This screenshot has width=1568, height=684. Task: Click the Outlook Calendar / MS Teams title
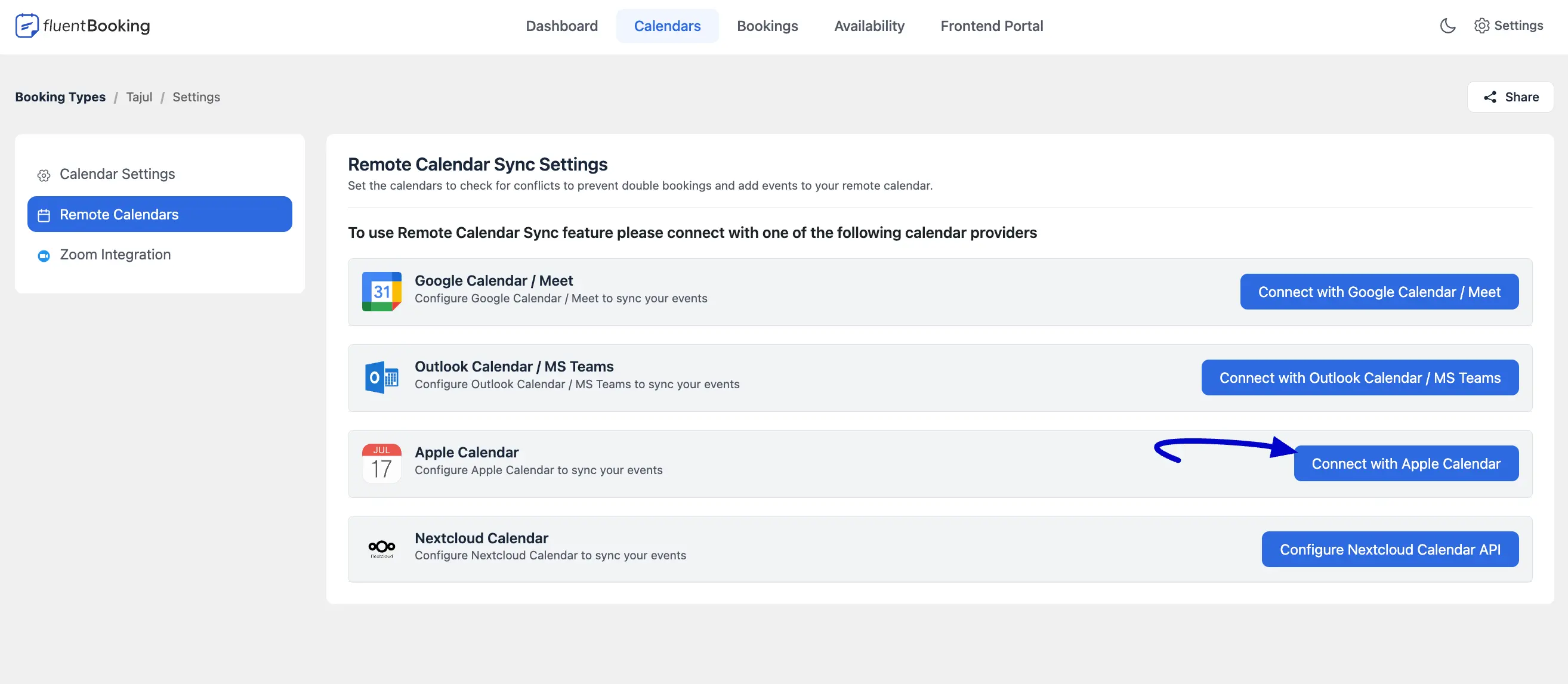(x=514, y=366)
